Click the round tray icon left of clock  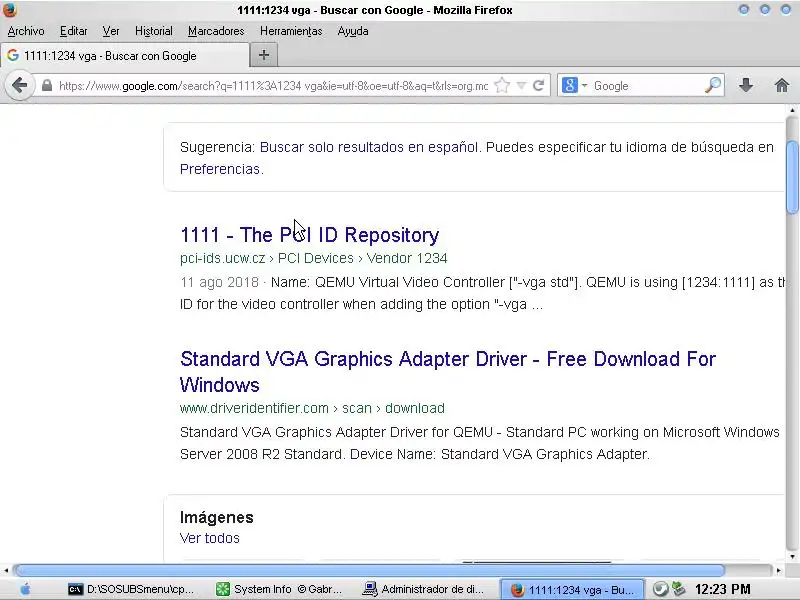660,589
